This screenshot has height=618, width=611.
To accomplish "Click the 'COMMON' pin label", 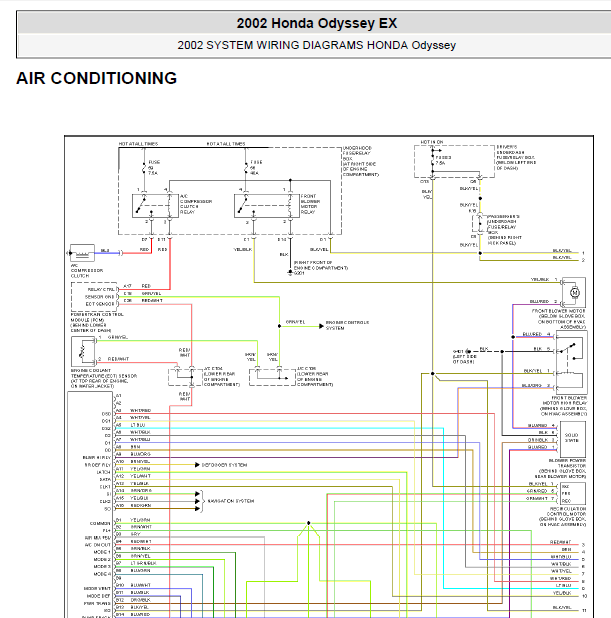I will [x=100, y=523].
